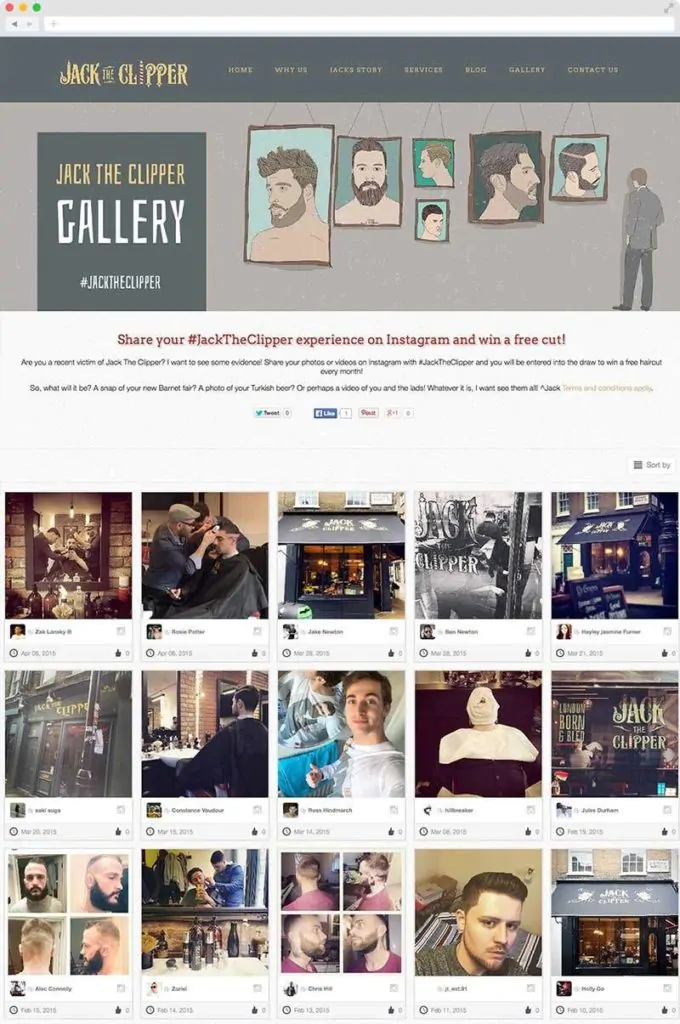The height and width of the screenshot is (1024, 680).
Task: Click Hayley Jasmine Furner's avatar
Action: (564, 632)
